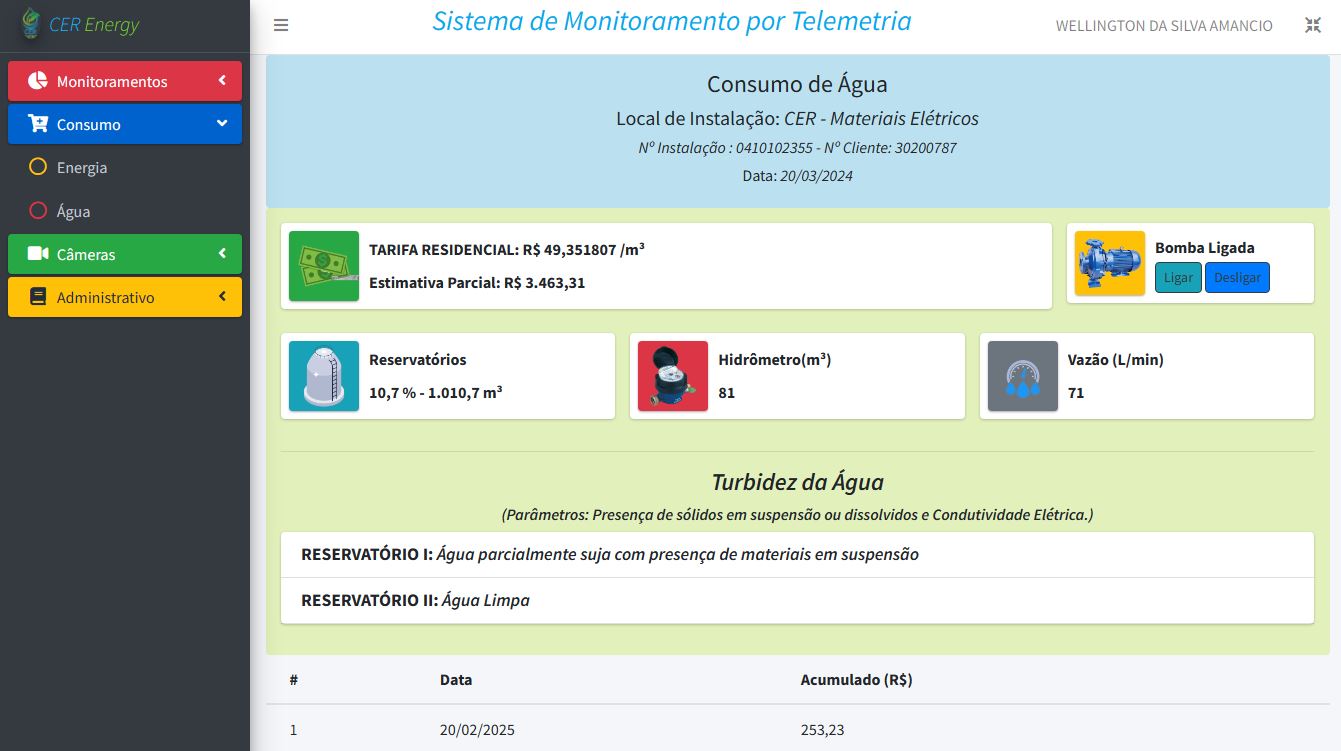Click user name WELLINGTON DA SILVA AMANCIO
This screenshot has width=1341, height=751.
[1164, 26]
